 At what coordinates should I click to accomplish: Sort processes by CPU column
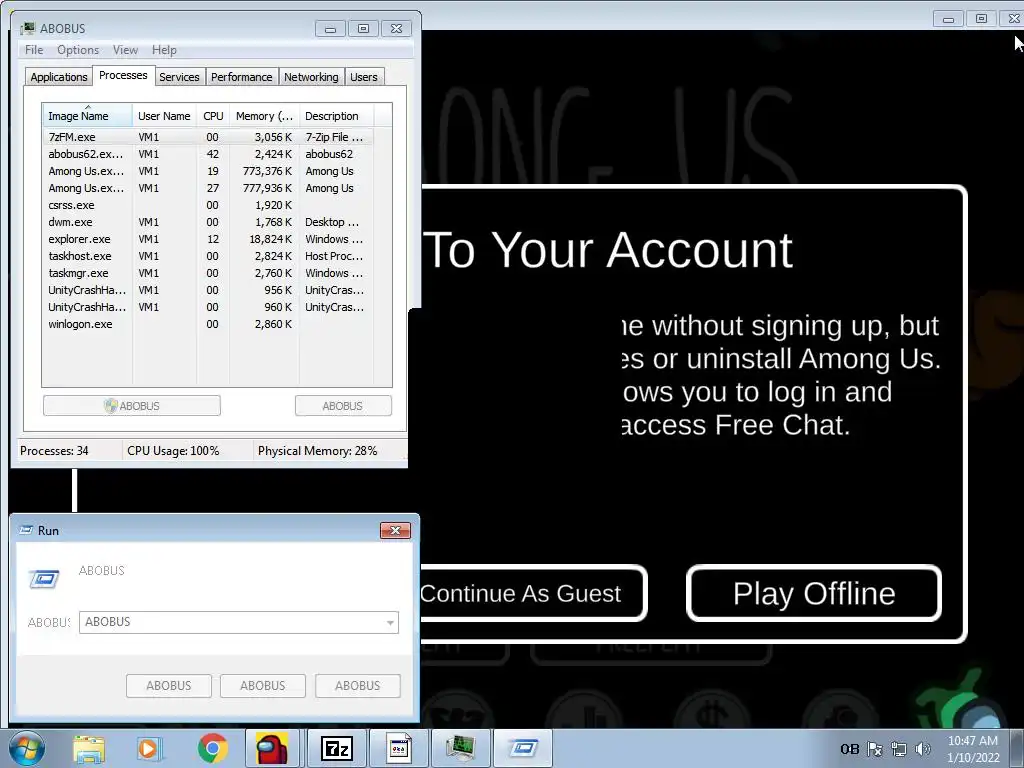pos(213,116)
